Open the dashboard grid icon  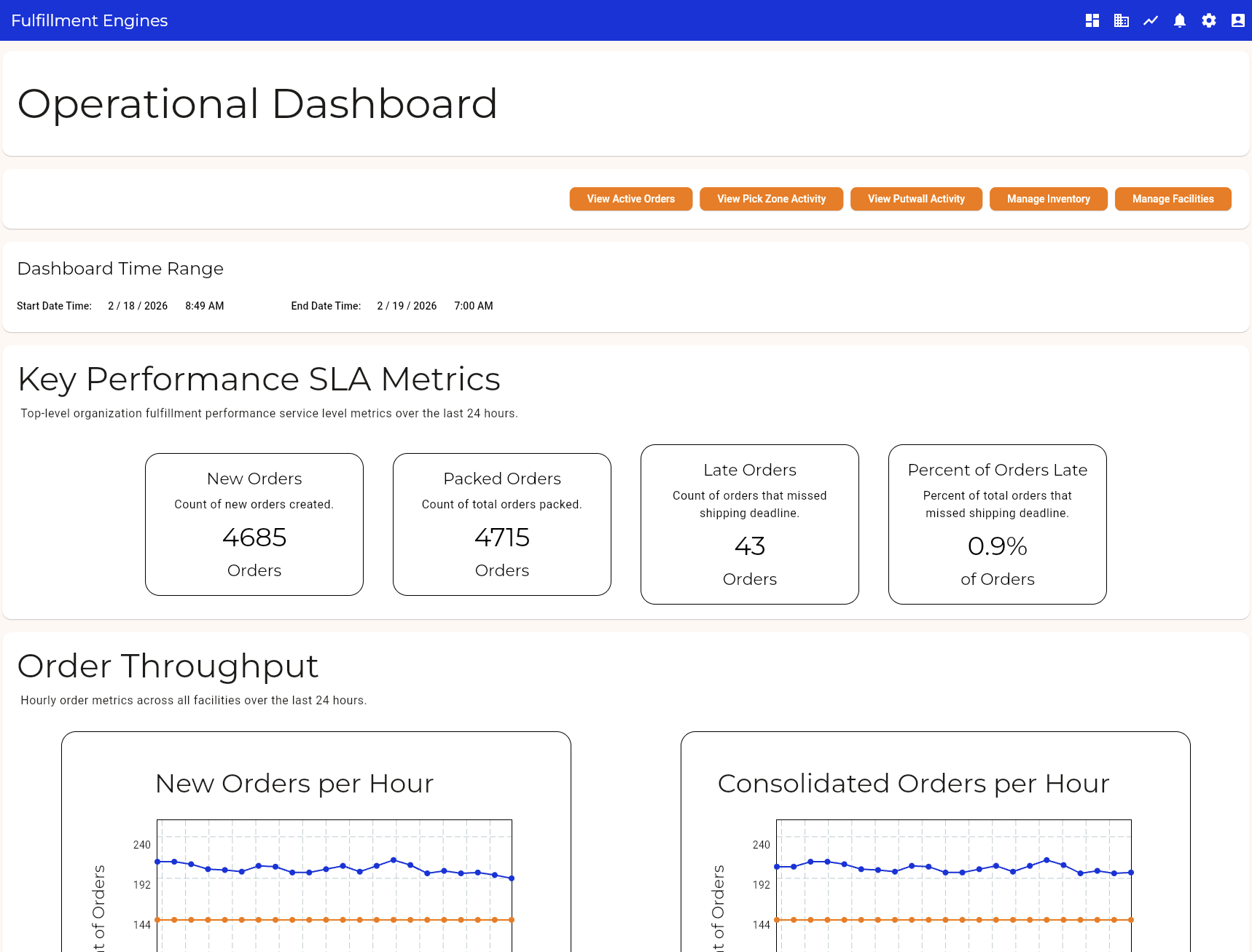(1092, 20)
